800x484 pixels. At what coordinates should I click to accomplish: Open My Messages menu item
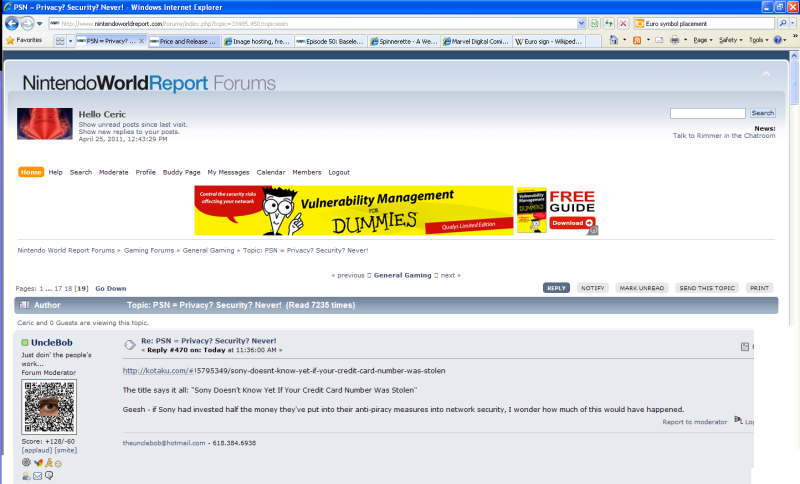(x=228, y=172)
